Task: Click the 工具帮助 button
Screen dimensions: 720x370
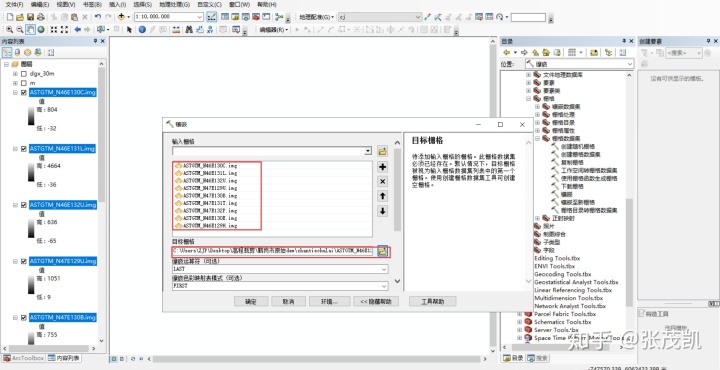Action: [x=433, y=302]
